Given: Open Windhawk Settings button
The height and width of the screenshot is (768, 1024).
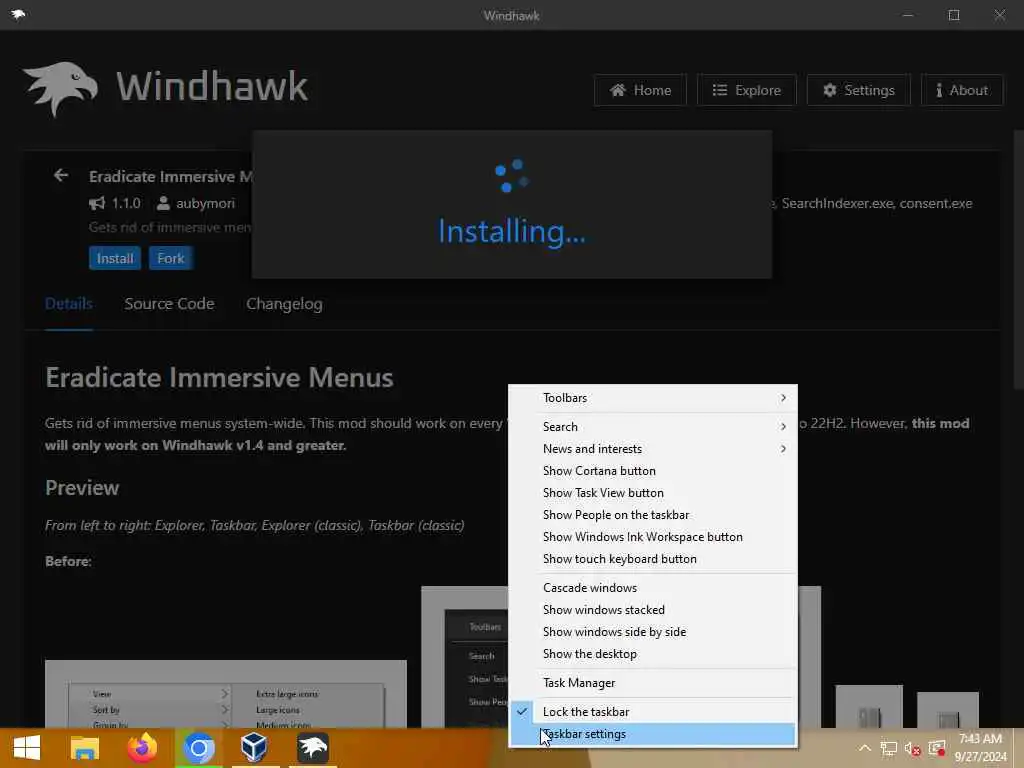Looking at the screenshot, I should (858, 90).
